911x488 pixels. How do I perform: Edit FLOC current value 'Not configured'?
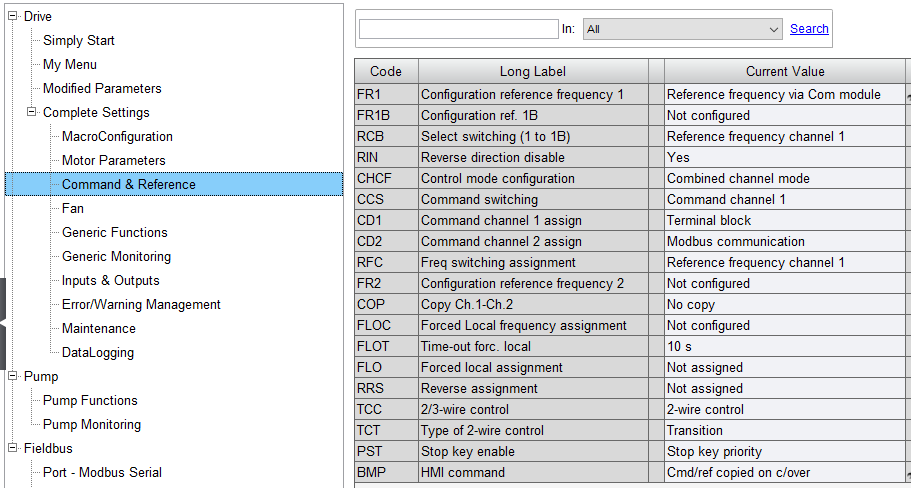785,325
